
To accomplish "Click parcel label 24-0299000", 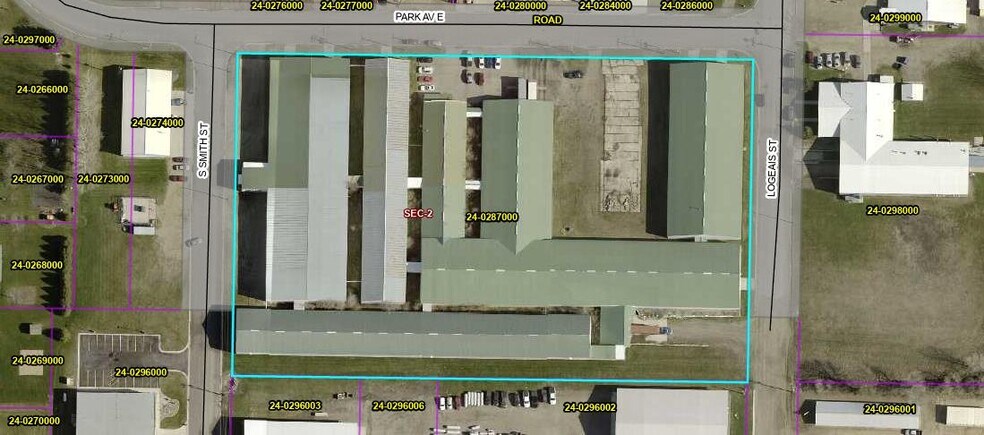I will 896,18.
